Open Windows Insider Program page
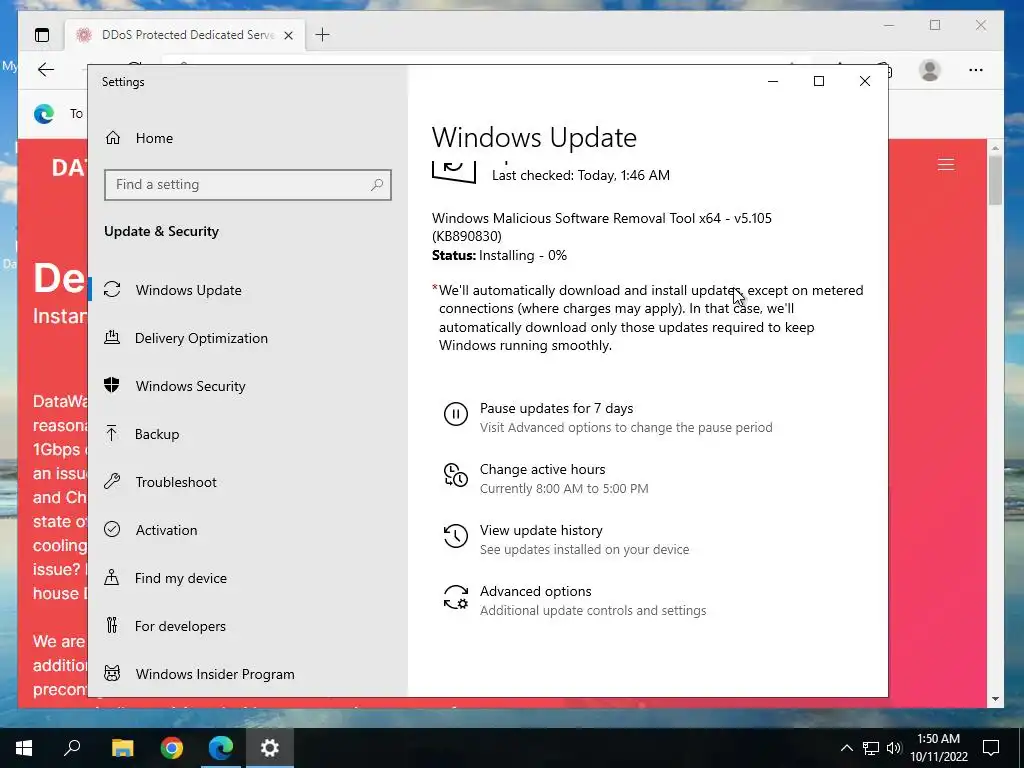 (215, 674)
